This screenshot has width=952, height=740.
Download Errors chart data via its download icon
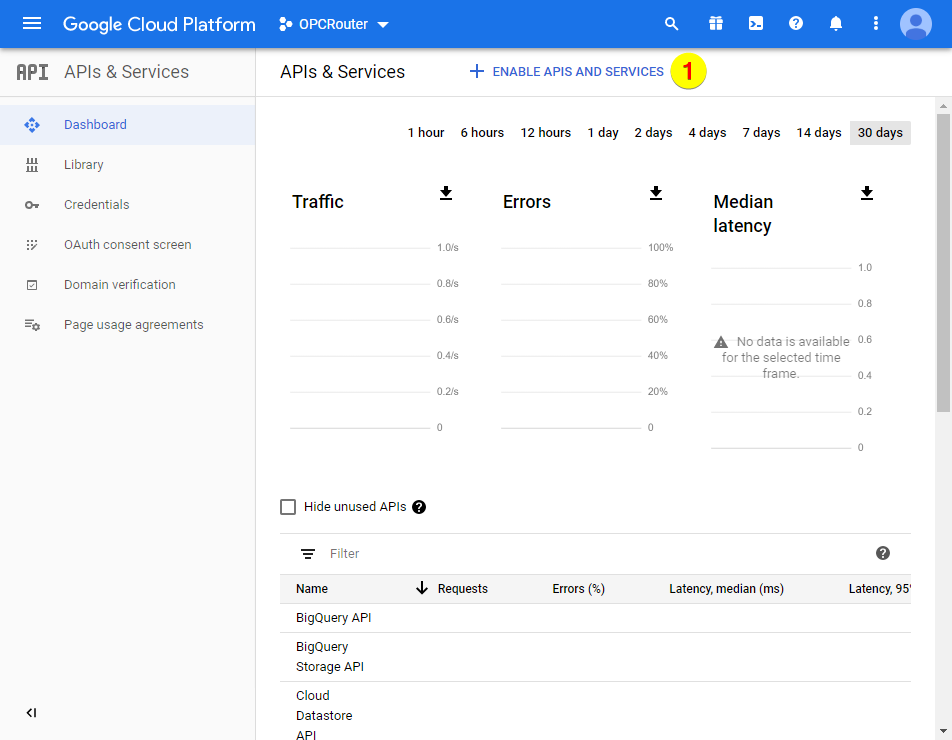click(656, 193)
